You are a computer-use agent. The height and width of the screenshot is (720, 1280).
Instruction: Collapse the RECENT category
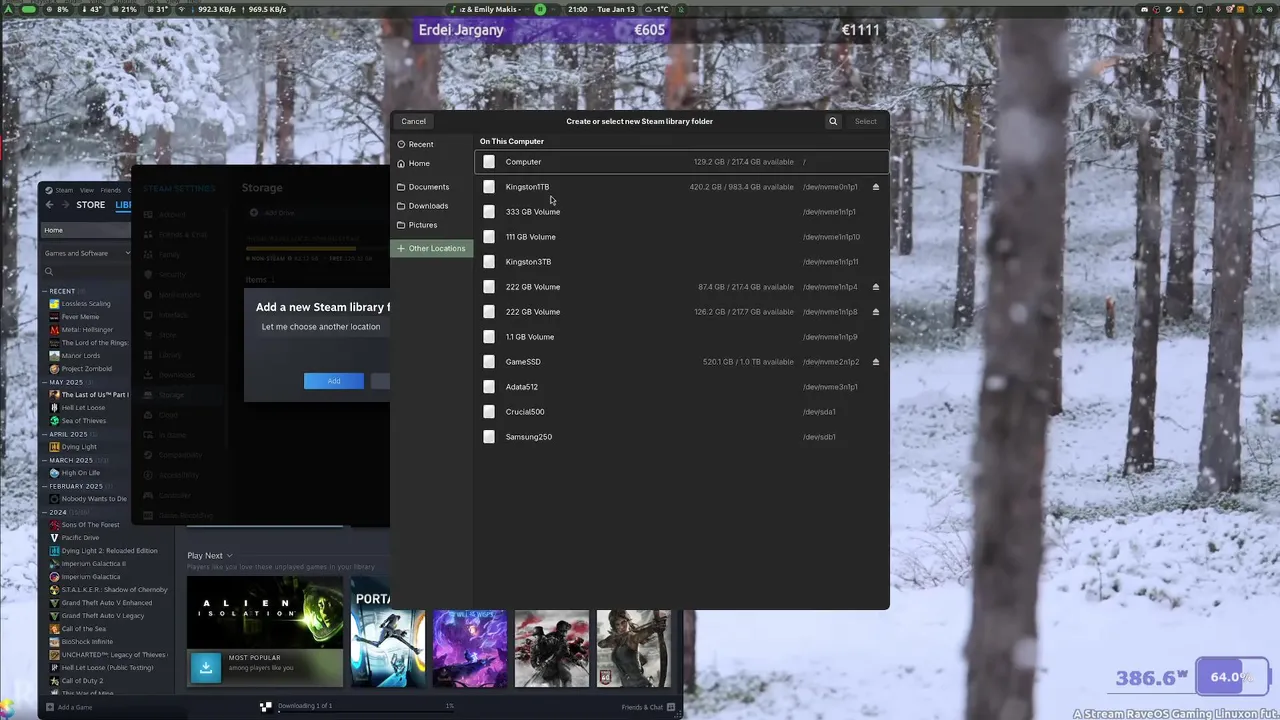(x=62, y=291)
